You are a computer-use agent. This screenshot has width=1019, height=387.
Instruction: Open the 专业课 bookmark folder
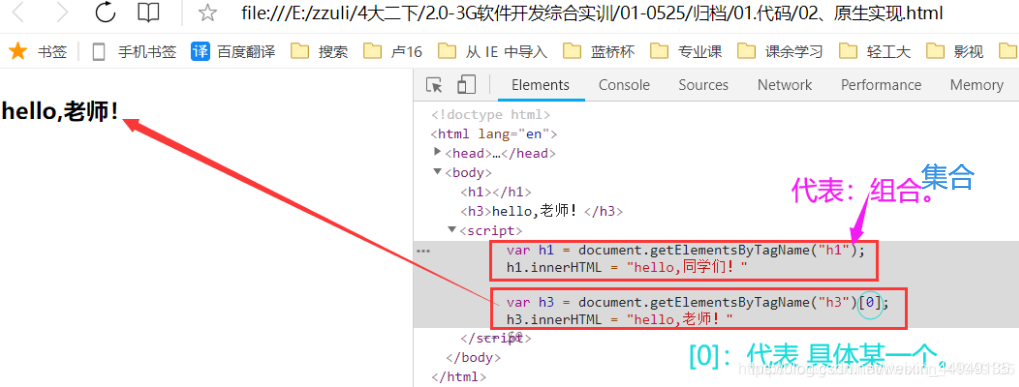(686, 52)
